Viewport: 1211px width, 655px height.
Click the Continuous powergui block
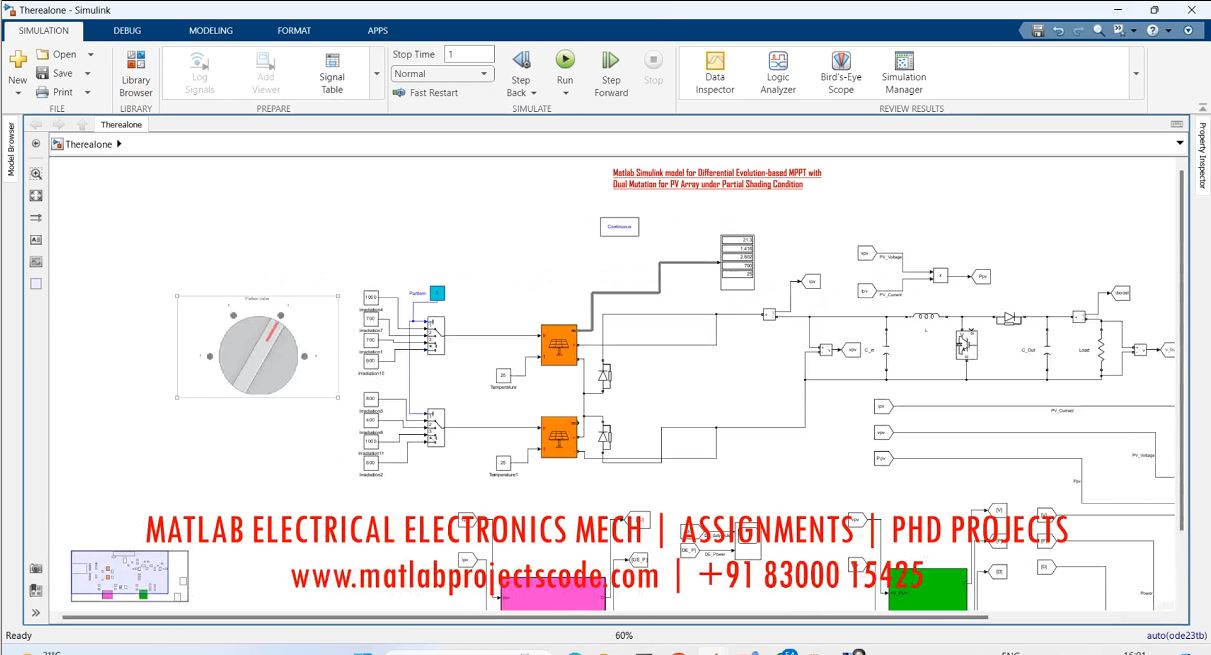click(619, 227)
